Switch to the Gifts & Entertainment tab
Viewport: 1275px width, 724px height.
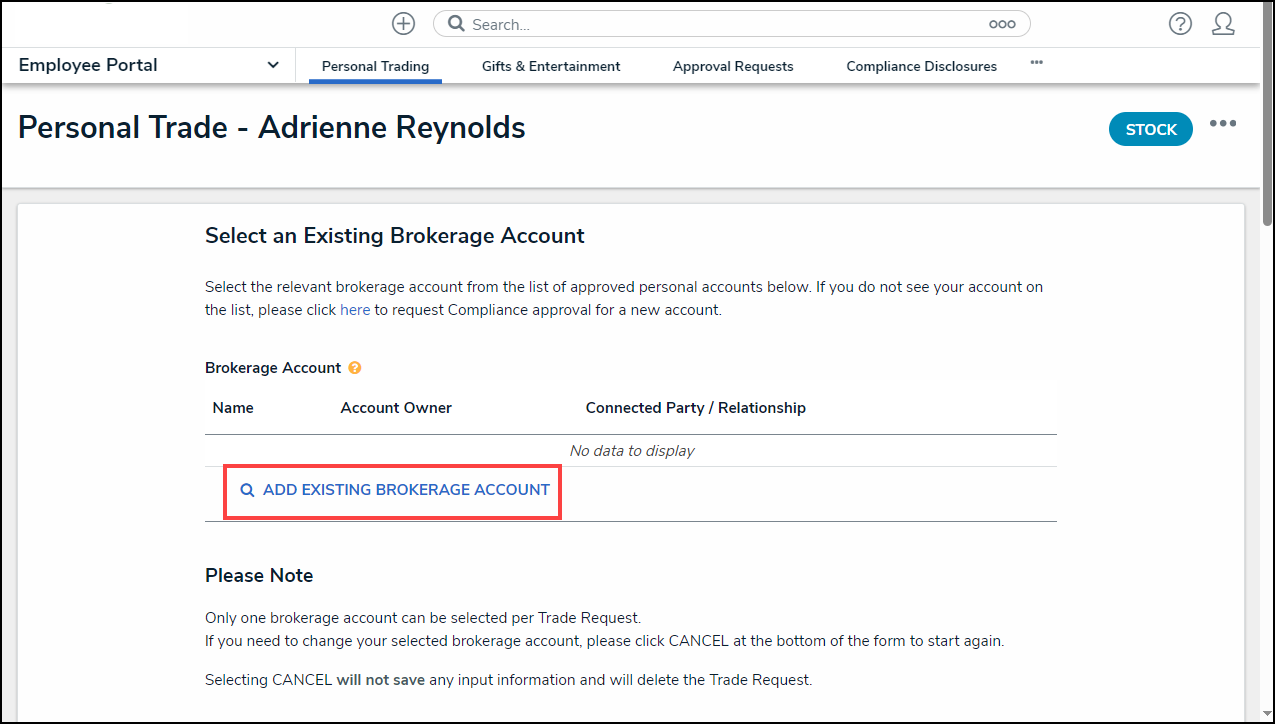[x=551, y=66]
